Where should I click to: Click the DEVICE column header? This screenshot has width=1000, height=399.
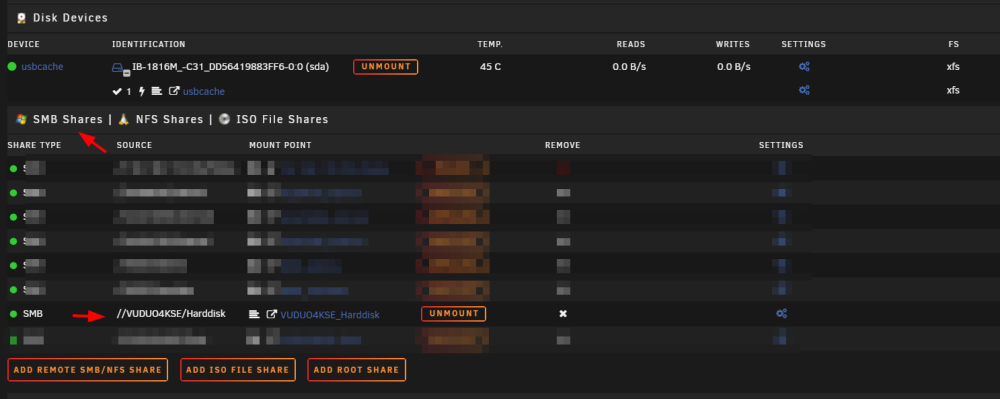click(24, 44)
